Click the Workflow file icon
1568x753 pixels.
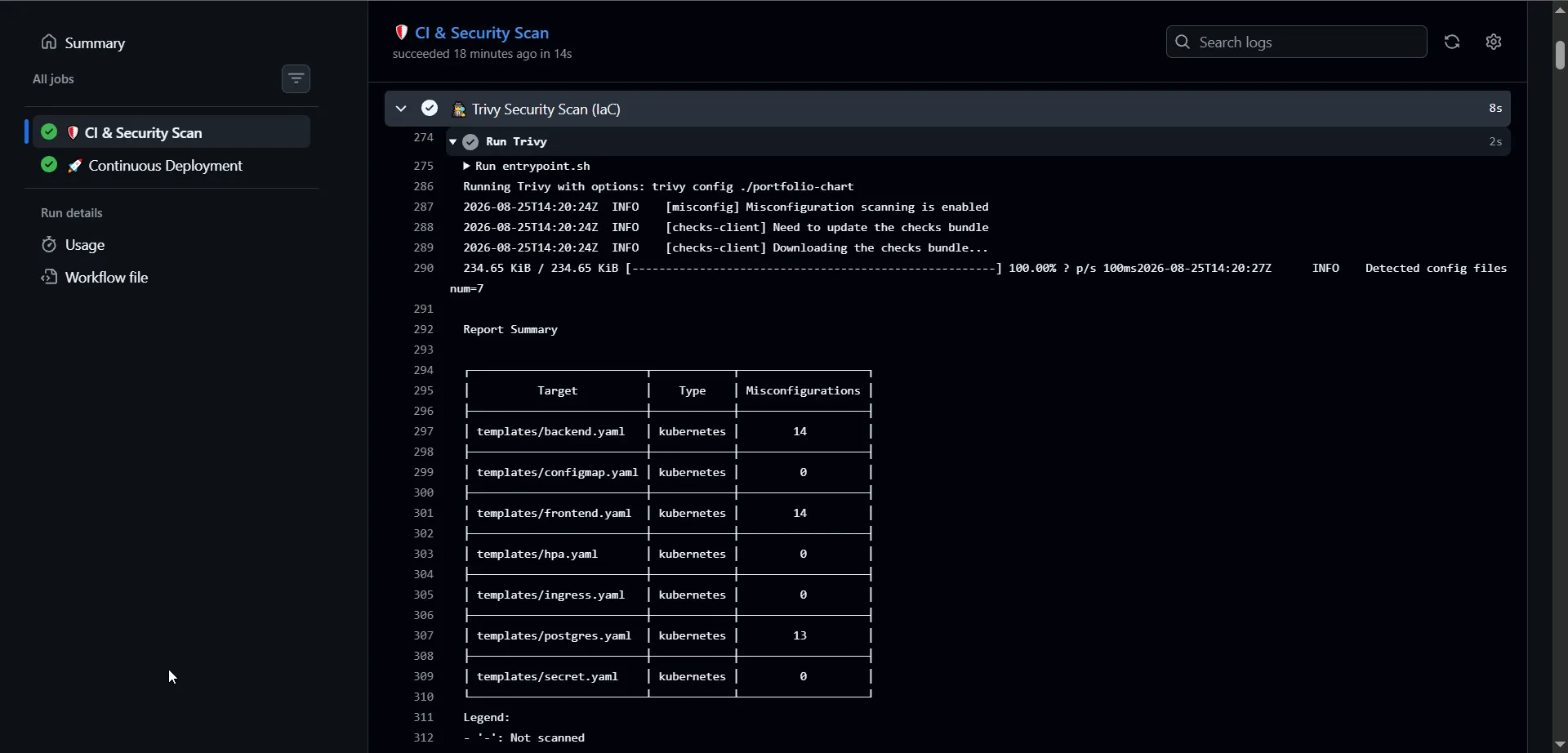click(x=49, y=278)
